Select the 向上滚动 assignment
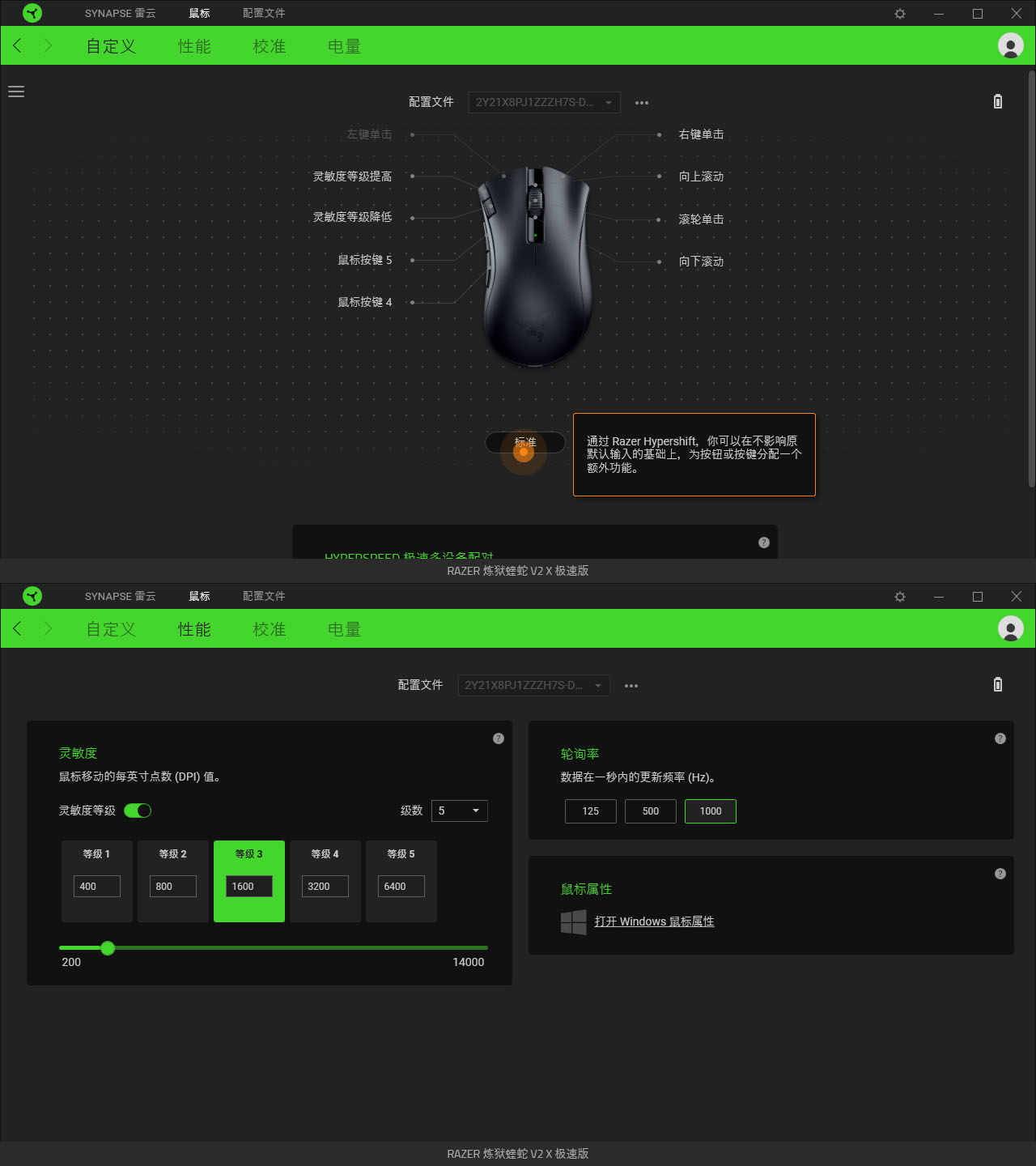 [x=702, y=177]
